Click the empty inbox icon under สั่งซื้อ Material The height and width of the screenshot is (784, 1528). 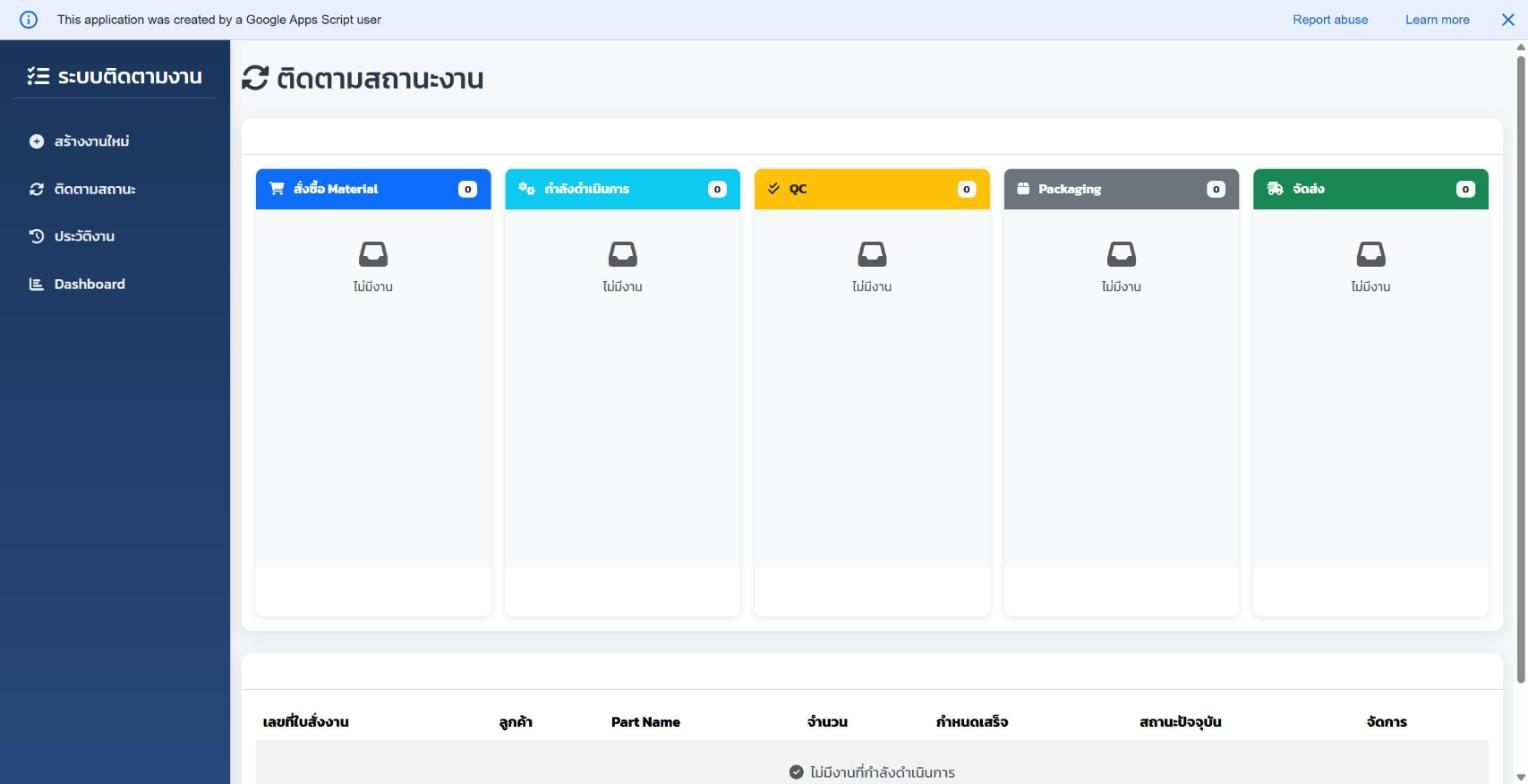pyautogui.click(x=373, y=255)
